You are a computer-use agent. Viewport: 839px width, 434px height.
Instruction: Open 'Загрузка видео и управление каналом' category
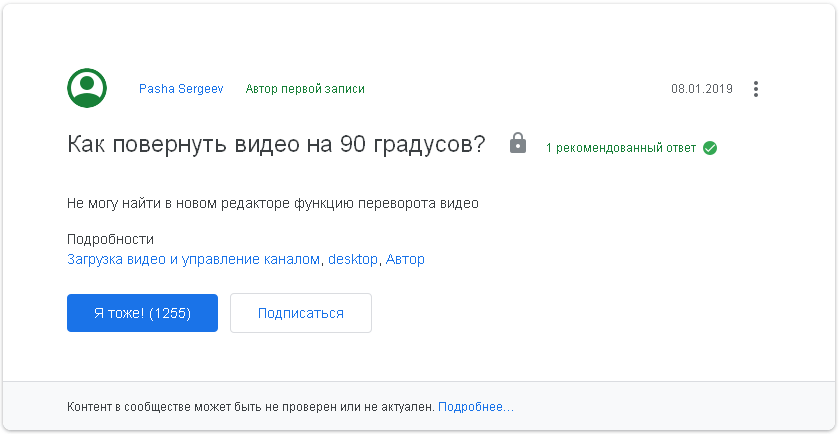[x=194, y=259]
